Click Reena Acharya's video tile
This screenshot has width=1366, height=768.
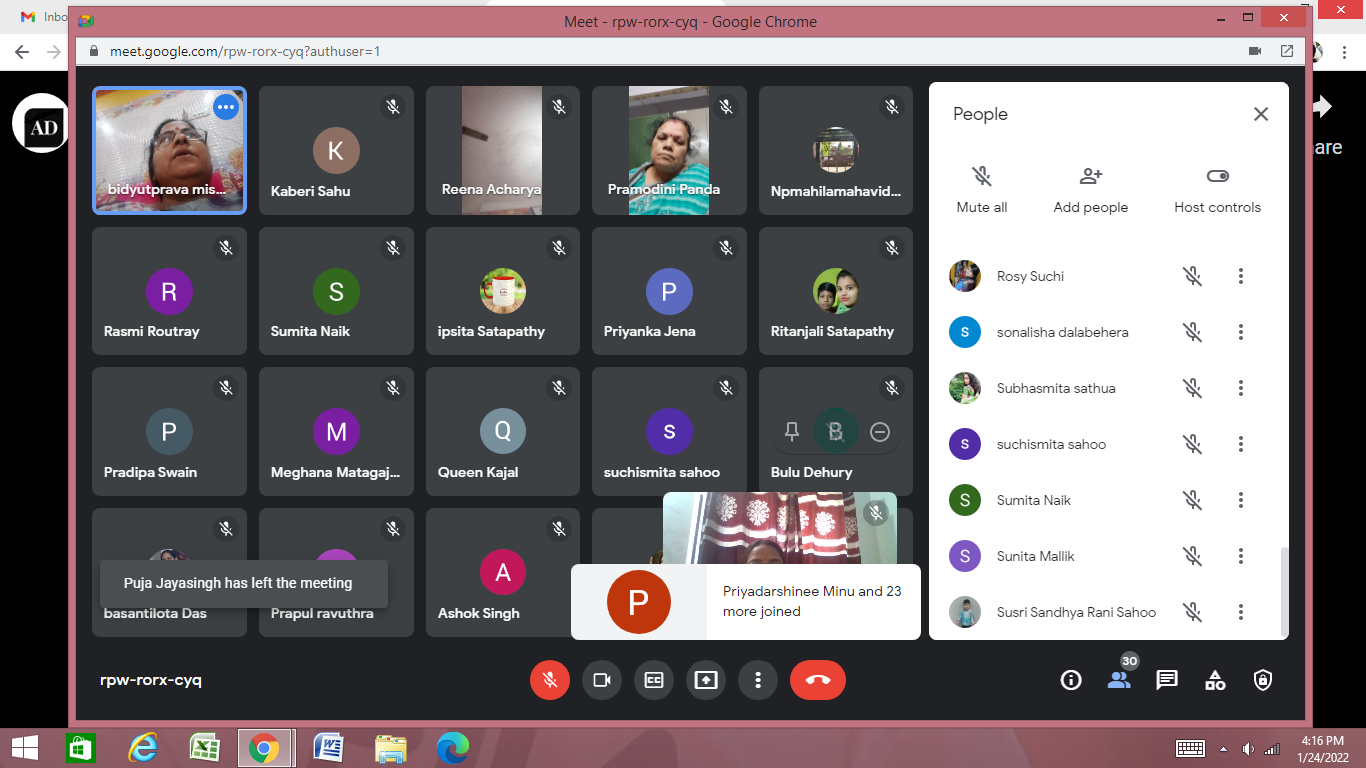502,150
